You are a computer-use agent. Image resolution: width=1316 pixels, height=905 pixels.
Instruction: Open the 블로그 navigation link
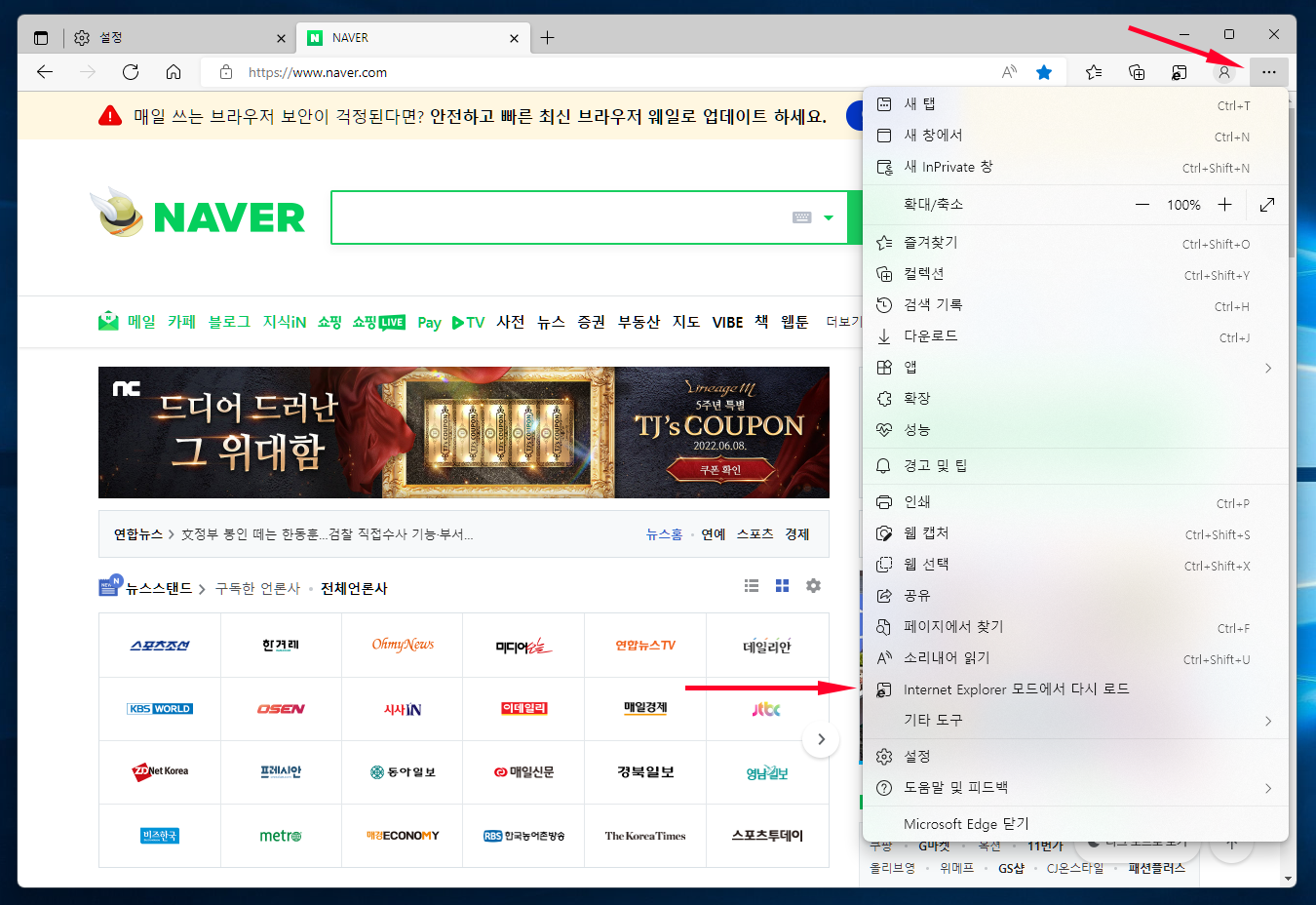pos(229,322)
